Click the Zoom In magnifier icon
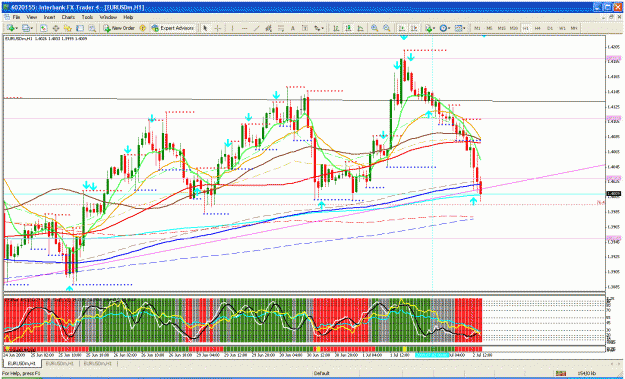The width and height of the screenshot is (625, 379). pos(375,28)
